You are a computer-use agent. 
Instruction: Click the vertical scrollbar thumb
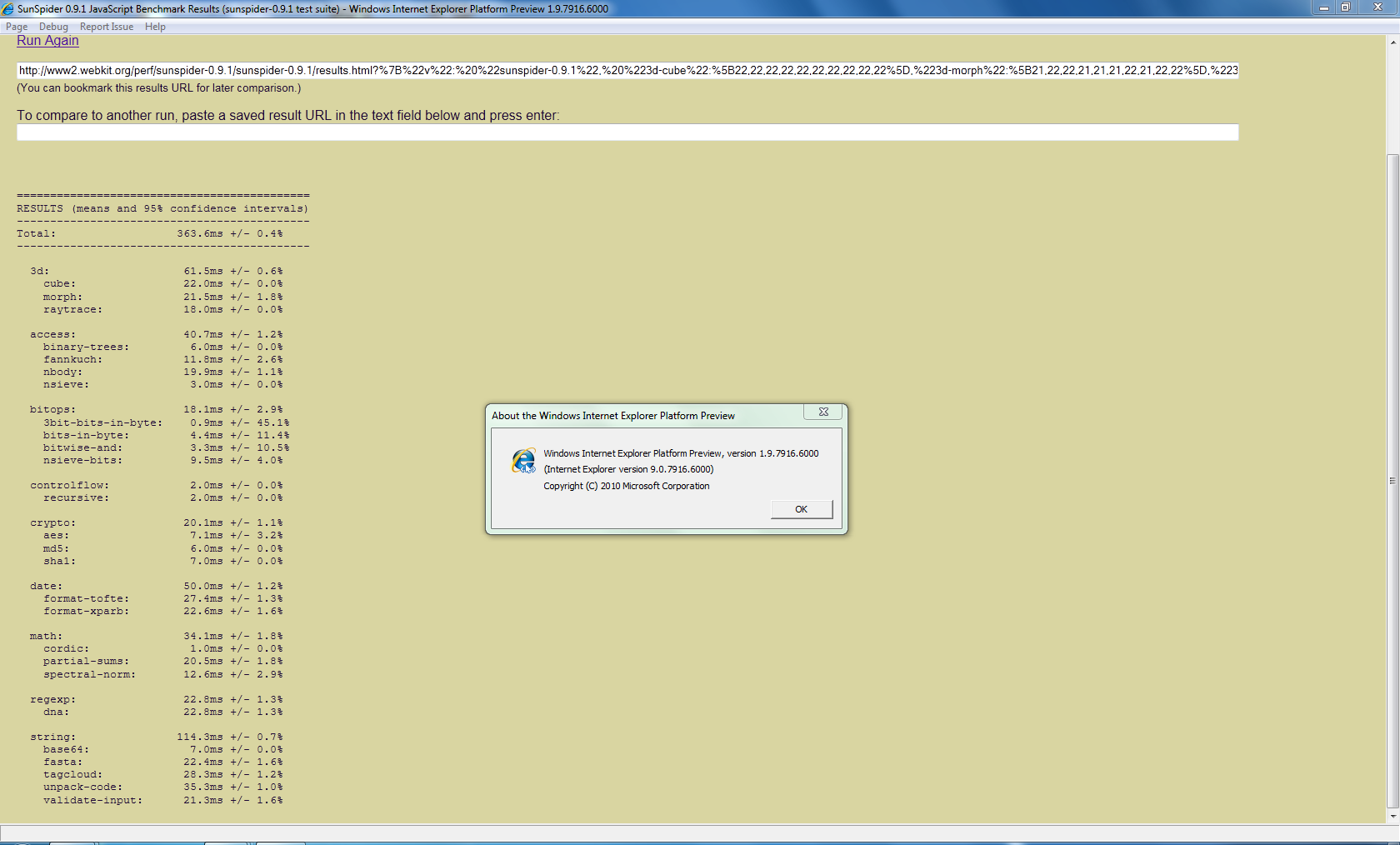1392,481
